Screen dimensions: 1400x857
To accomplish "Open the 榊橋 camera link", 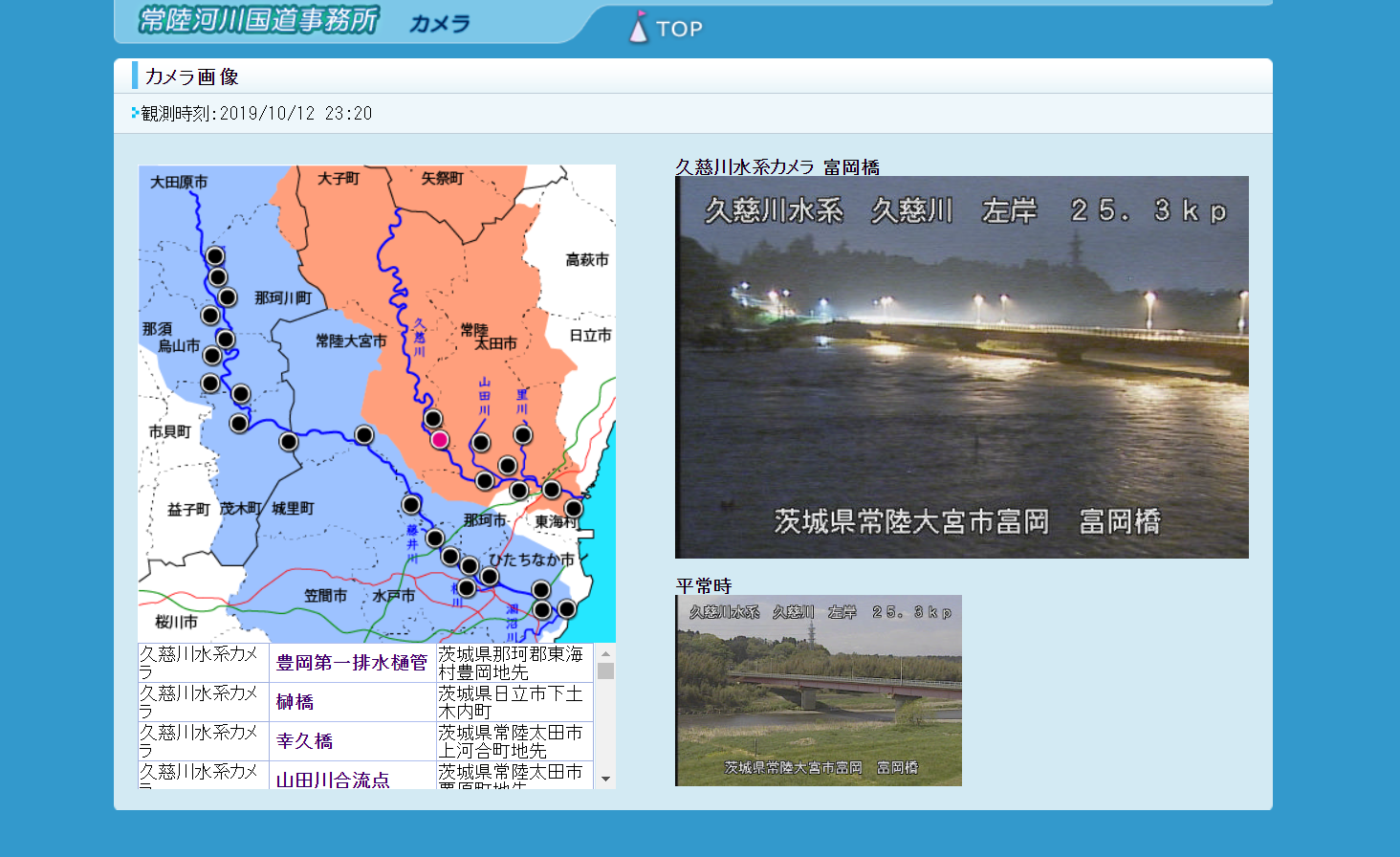I will click(x=295, y=702).
